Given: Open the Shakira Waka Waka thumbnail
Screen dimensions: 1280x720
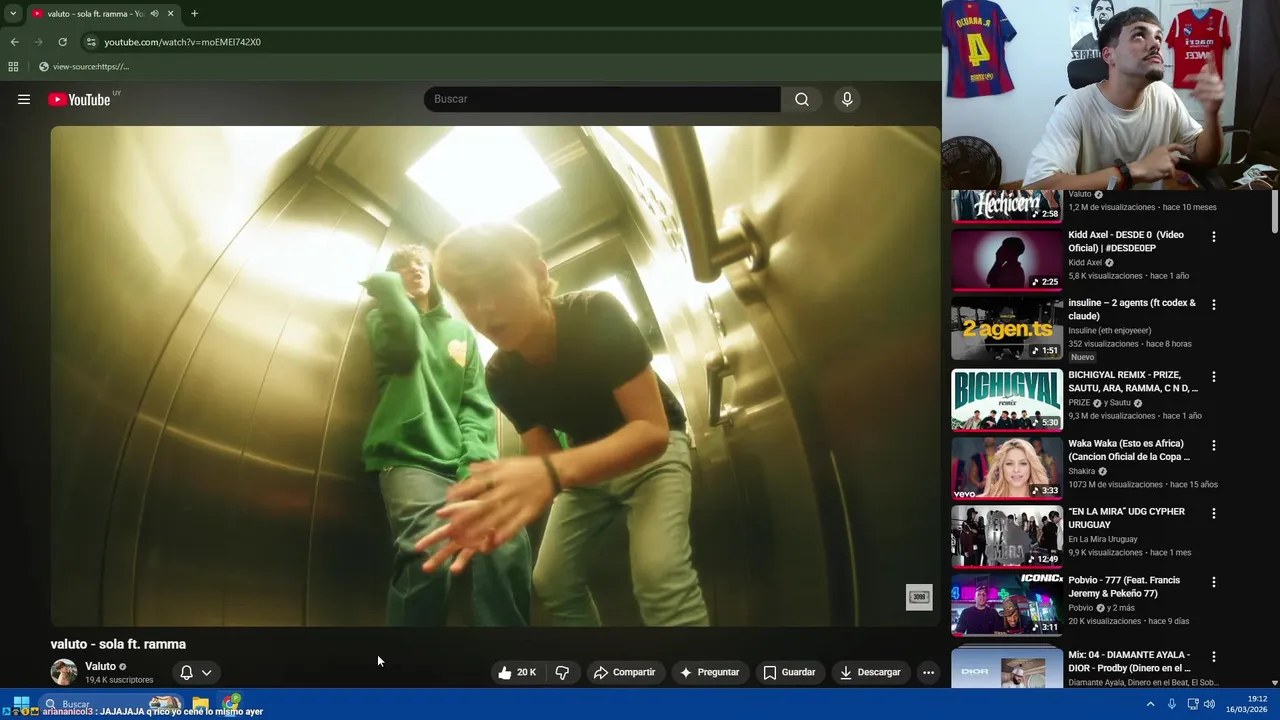Looking at the screenshot, I should coord(1006,468).
